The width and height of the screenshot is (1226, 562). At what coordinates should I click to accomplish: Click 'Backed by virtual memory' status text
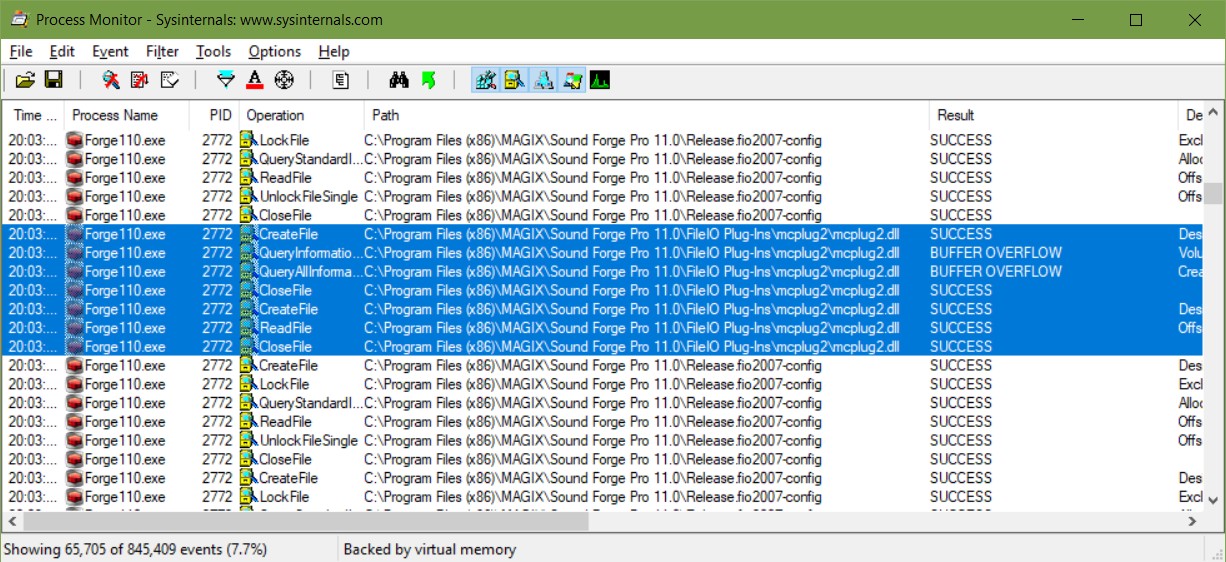click(x=430, y=549)
